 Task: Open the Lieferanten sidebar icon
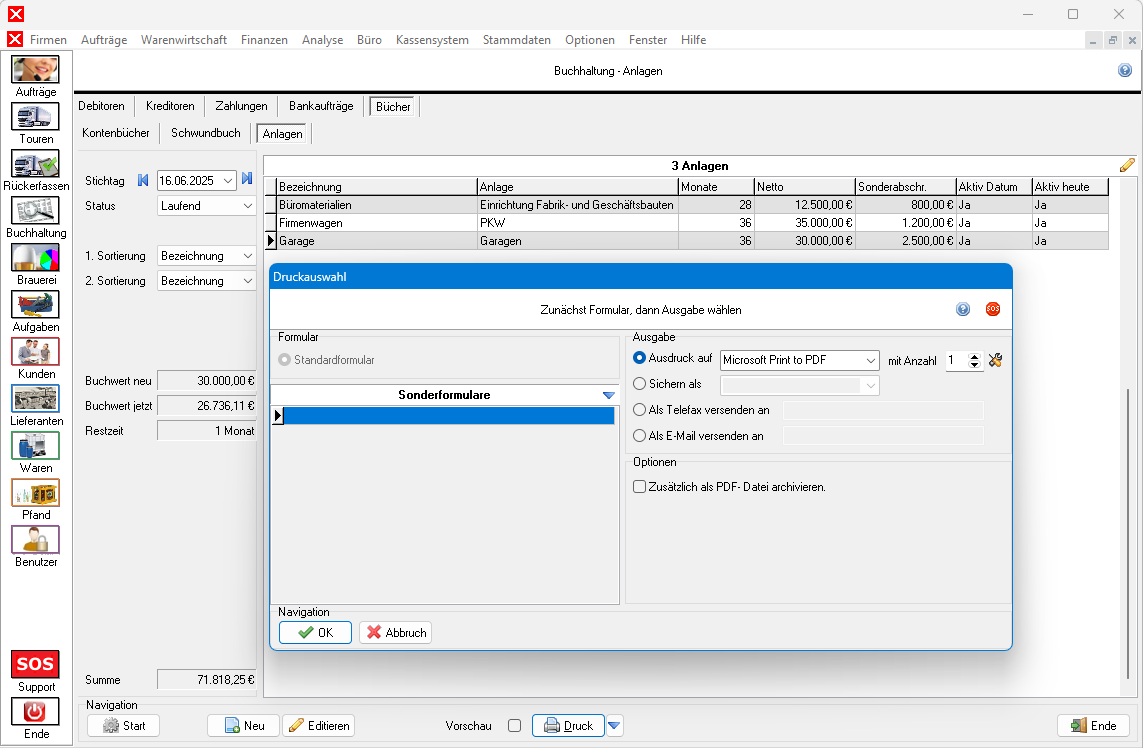point(35,399)
